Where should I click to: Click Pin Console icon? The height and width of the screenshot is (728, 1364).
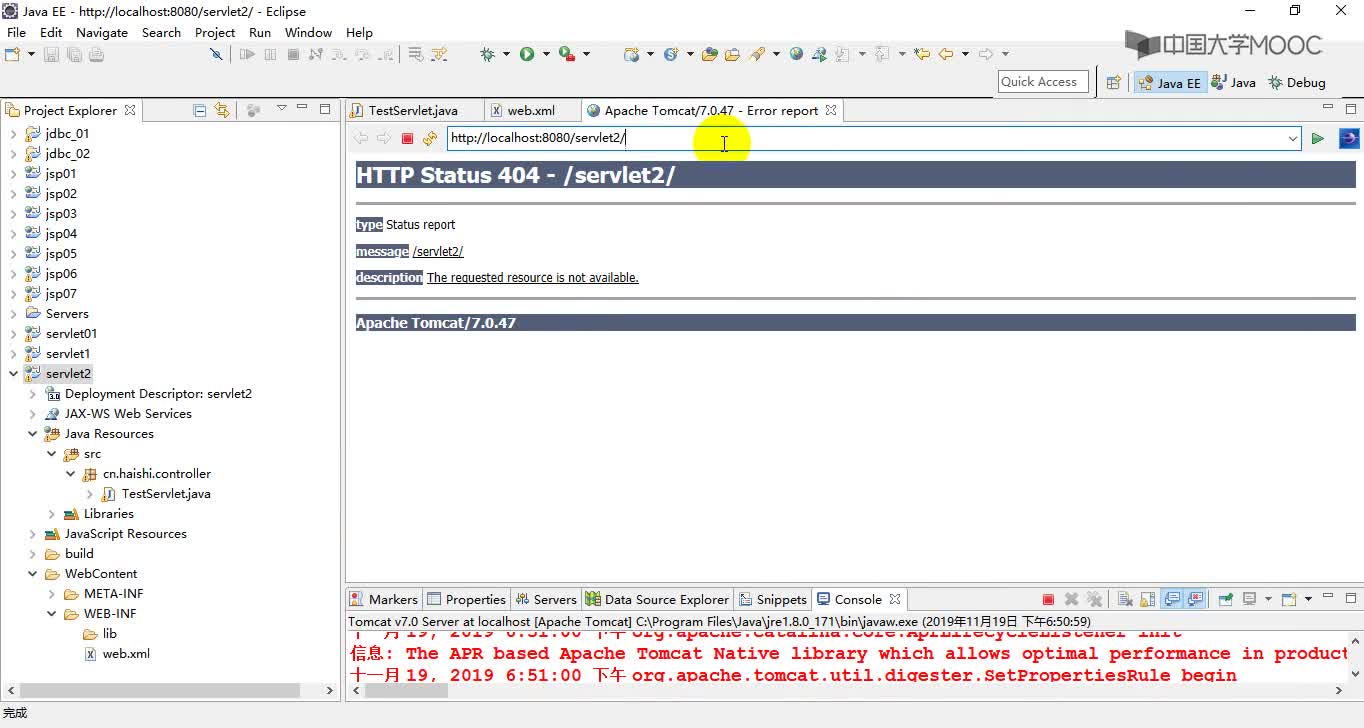pyautogui.click(x=1225, y=599)
